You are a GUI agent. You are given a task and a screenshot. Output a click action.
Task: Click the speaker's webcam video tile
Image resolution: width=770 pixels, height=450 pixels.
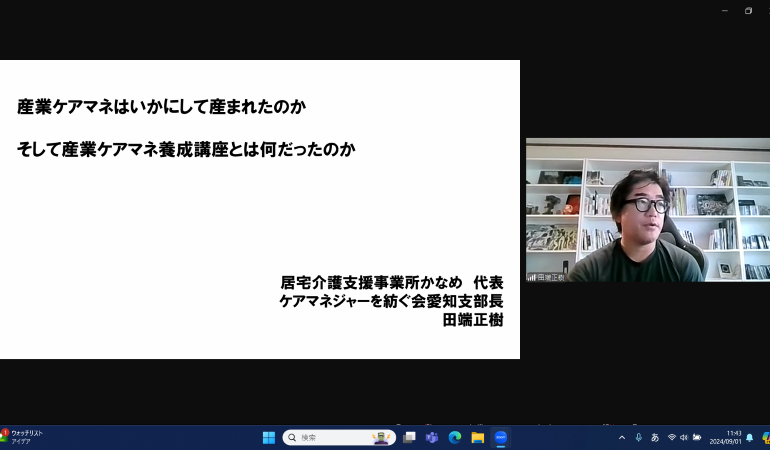click(647, 210)
